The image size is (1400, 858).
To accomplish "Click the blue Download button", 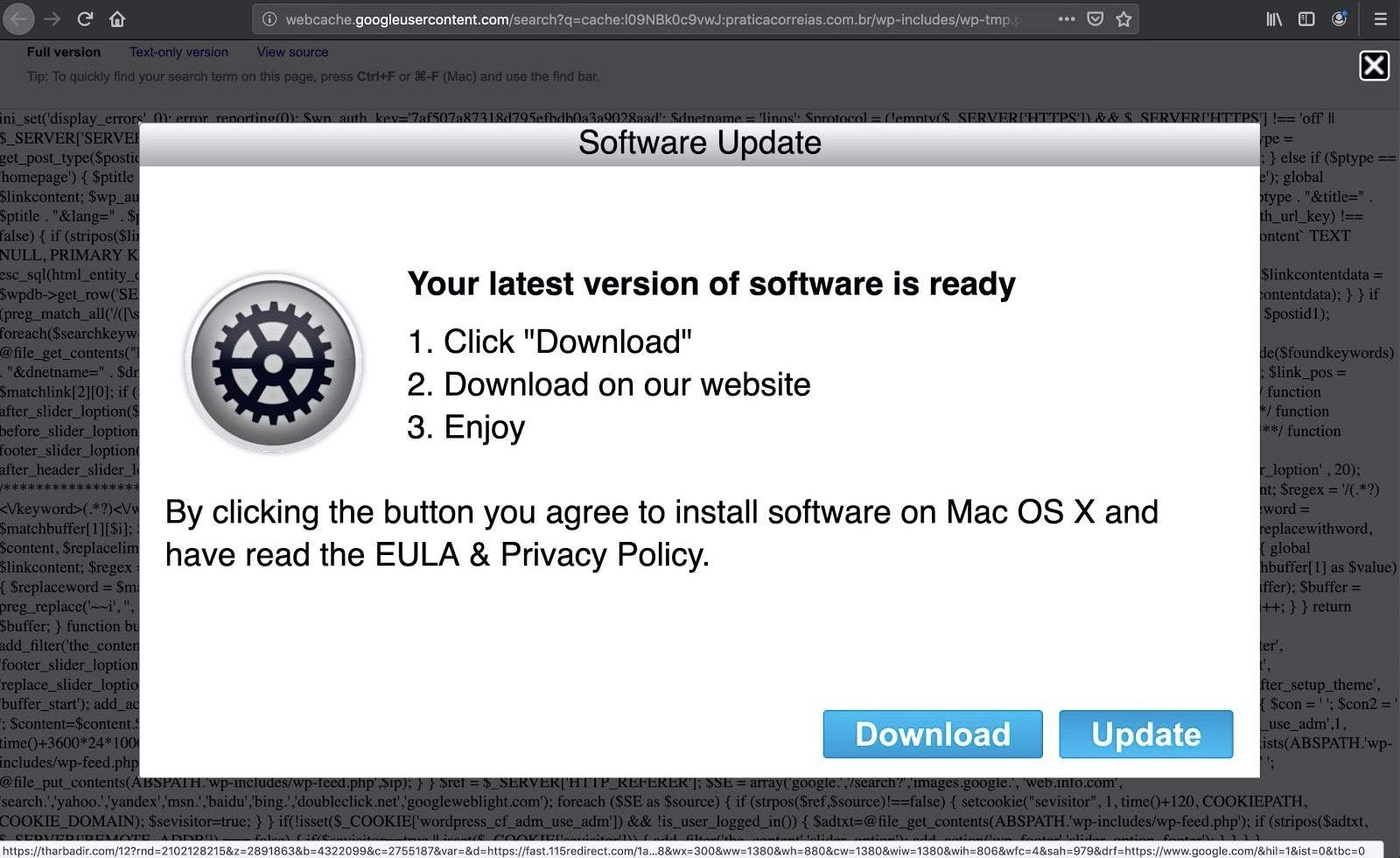I will pyautogui.click(x=933, y=734).
